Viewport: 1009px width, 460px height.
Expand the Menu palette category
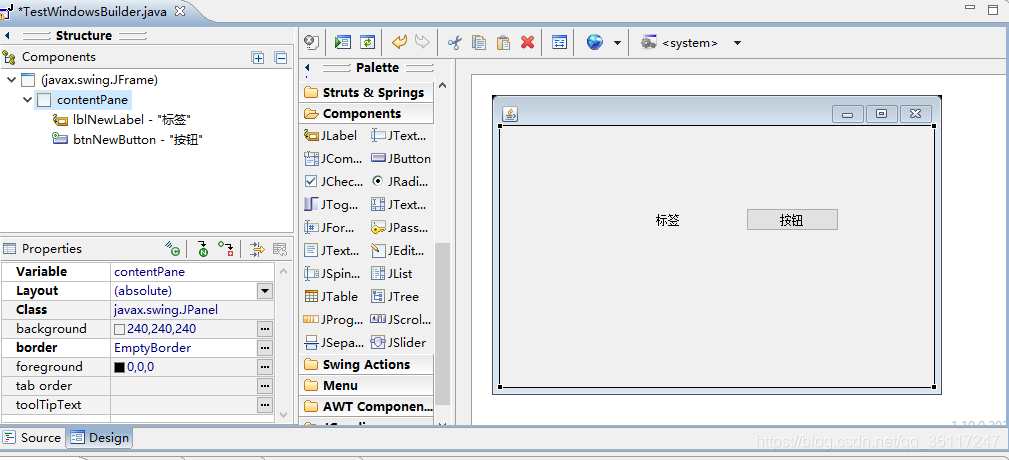pyautogui.click(x=366, y=385)
